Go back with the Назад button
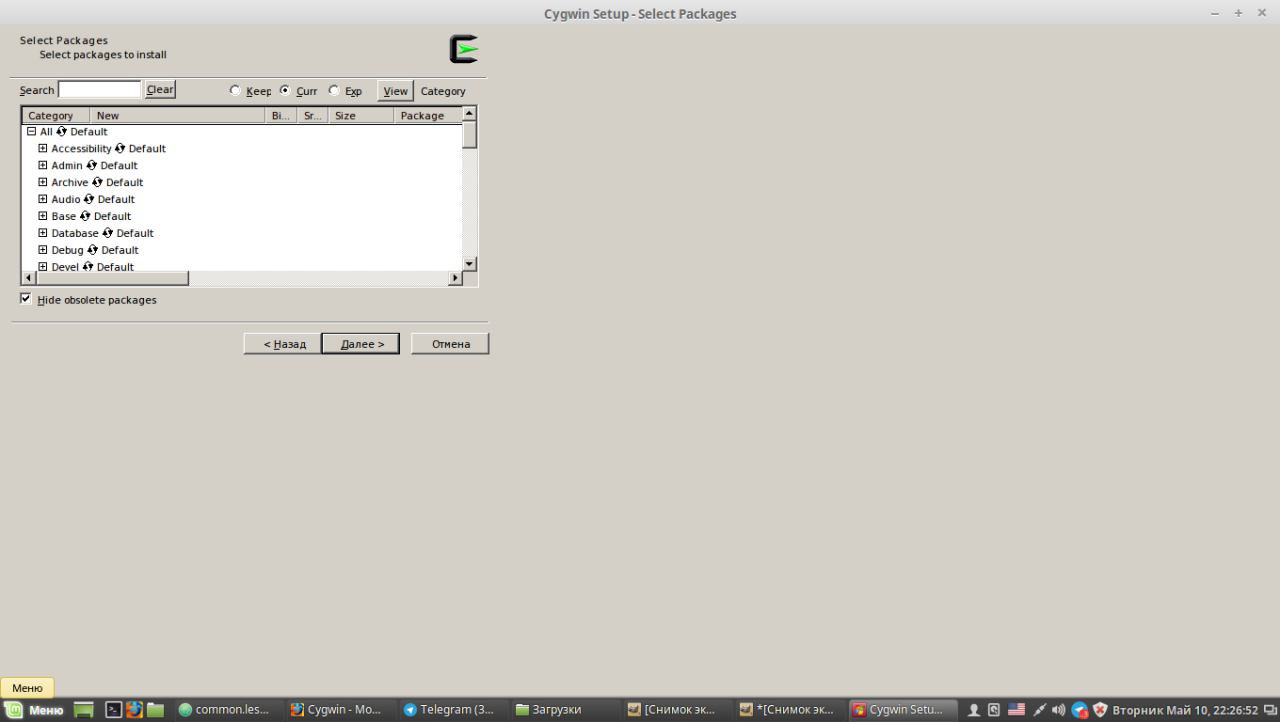 click(284, 344)
